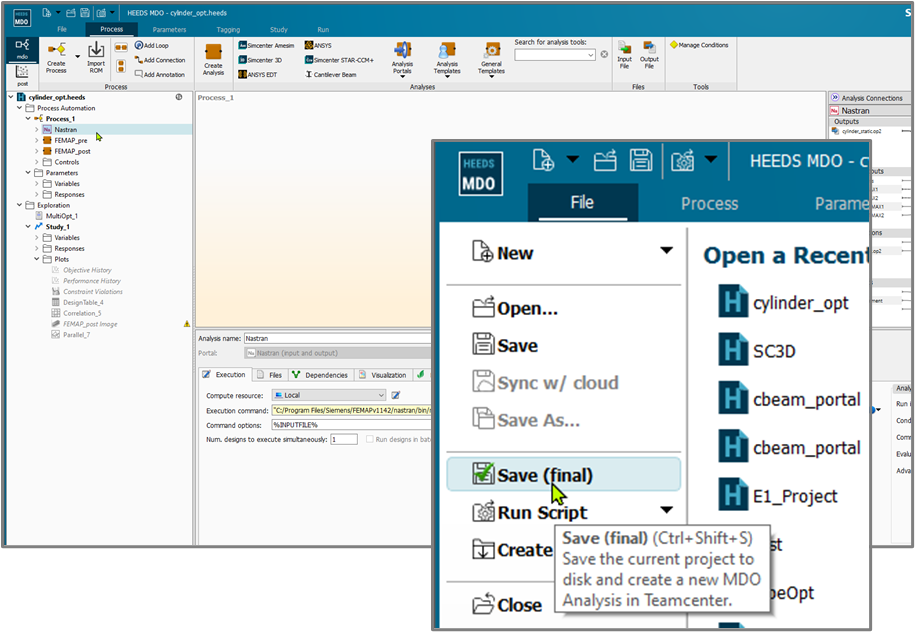Click the Analysis name field

[x=337, y=338]
